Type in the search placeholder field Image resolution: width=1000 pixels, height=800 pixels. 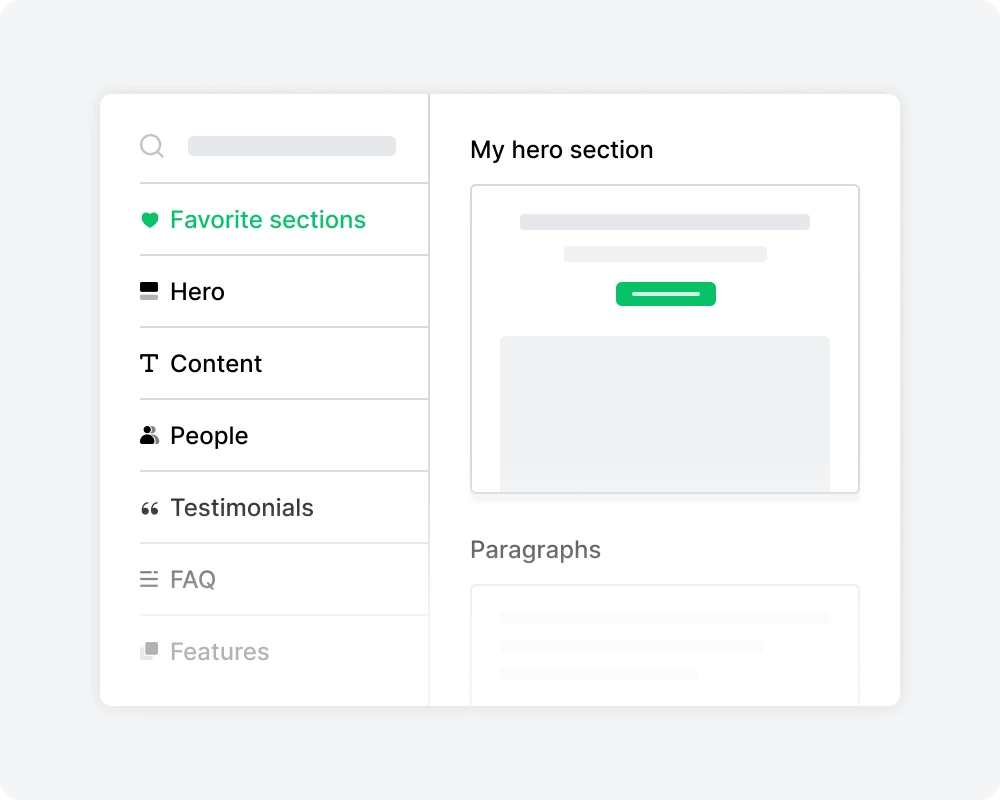[x=292, y=147]
